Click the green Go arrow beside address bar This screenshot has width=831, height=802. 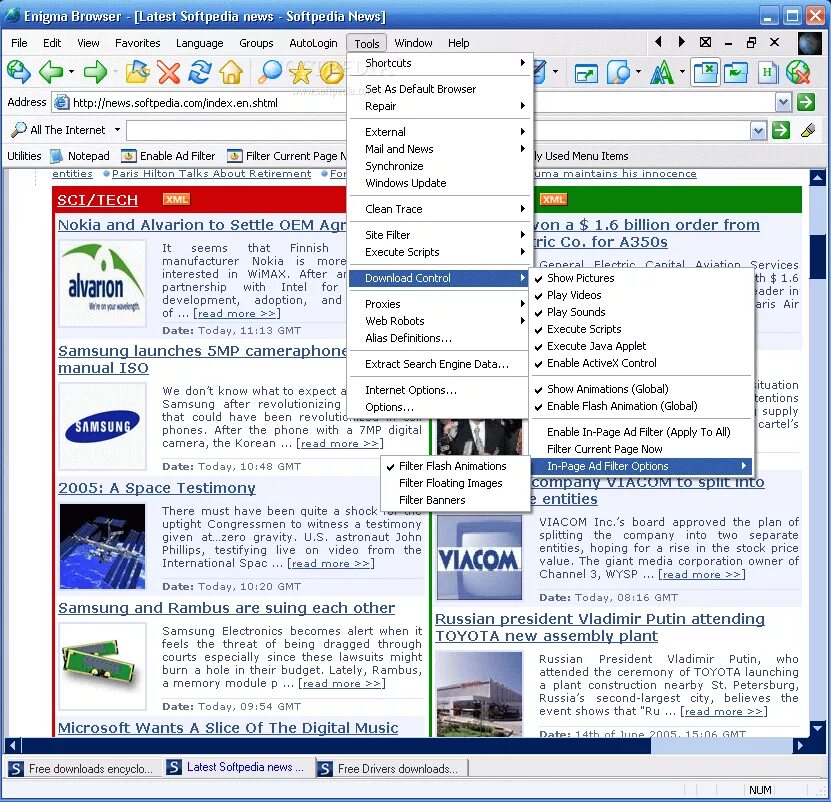click(806, 102)
